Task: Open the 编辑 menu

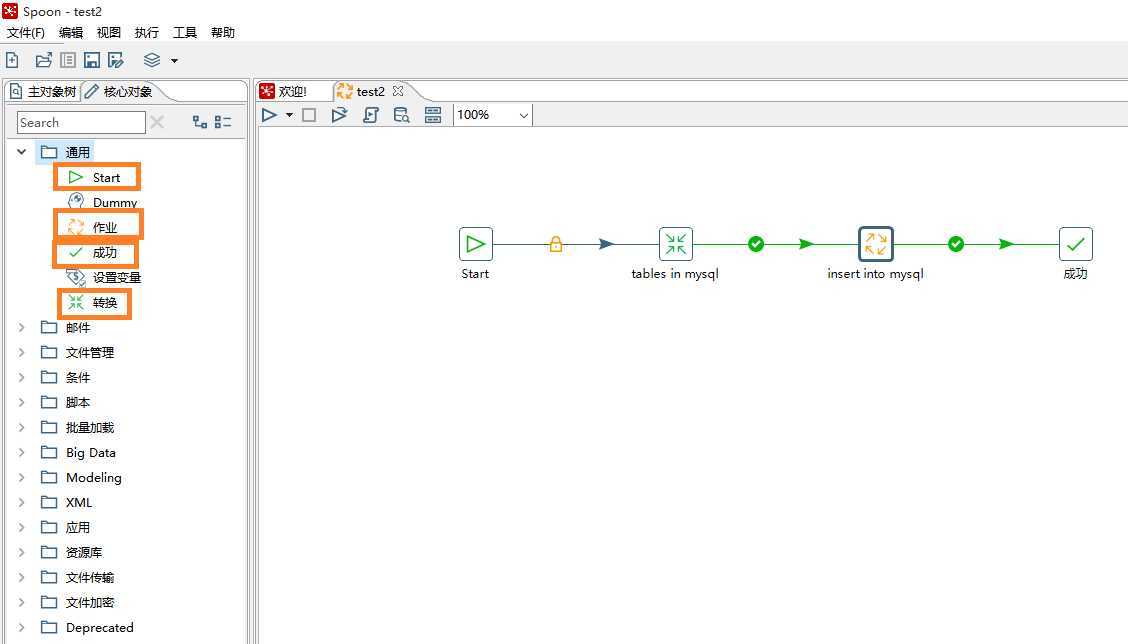Action: click(70, 32)
